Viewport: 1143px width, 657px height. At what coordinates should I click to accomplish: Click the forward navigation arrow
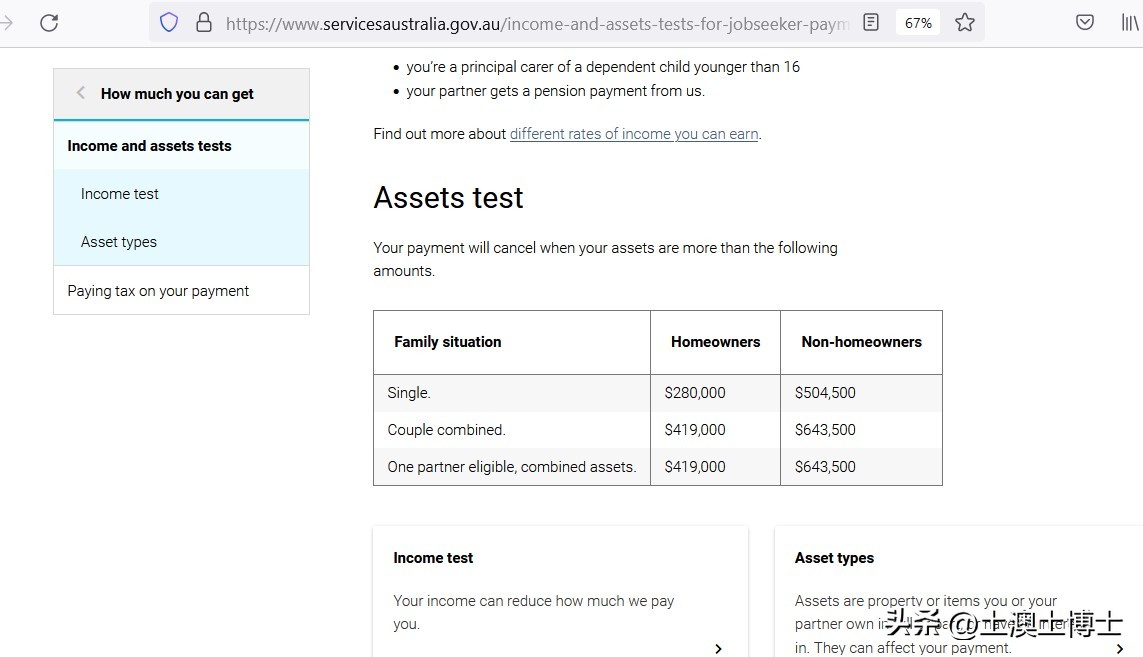(x=6, y=22)
